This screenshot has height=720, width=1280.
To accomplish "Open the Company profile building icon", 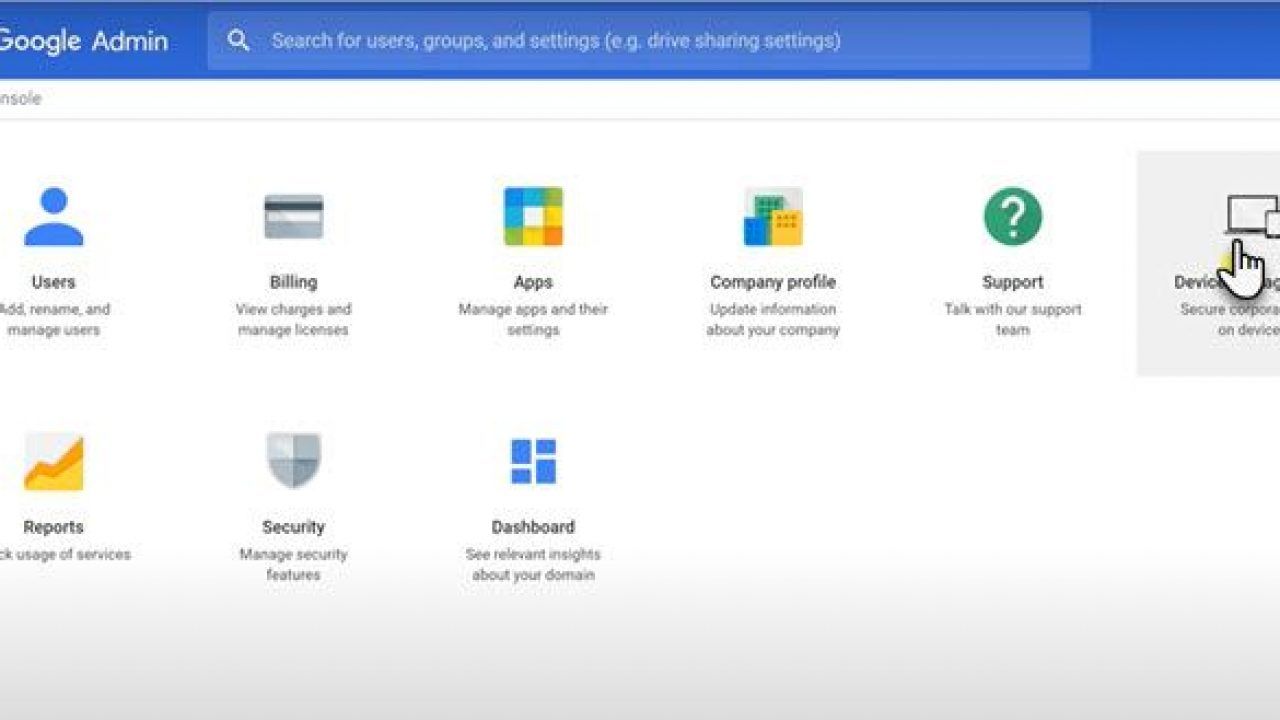I will (773, 216).
